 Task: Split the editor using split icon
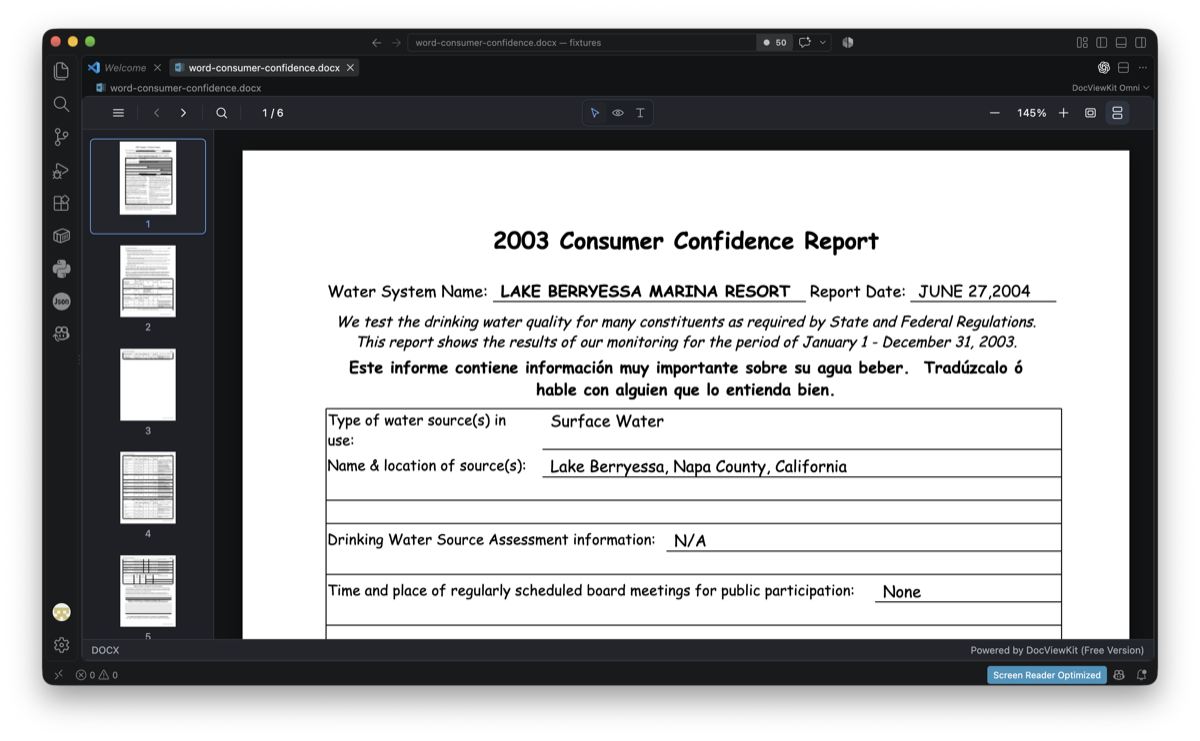(1123, 68)
